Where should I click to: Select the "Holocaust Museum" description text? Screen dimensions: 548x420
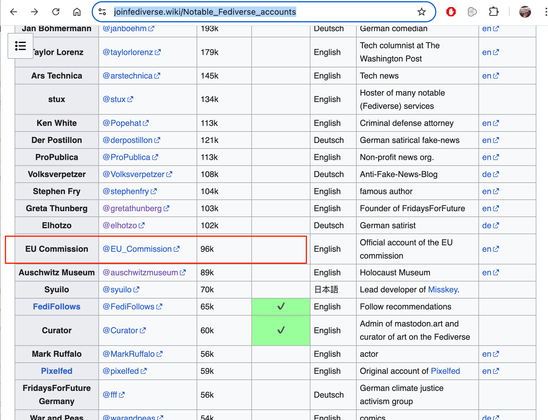395,273
